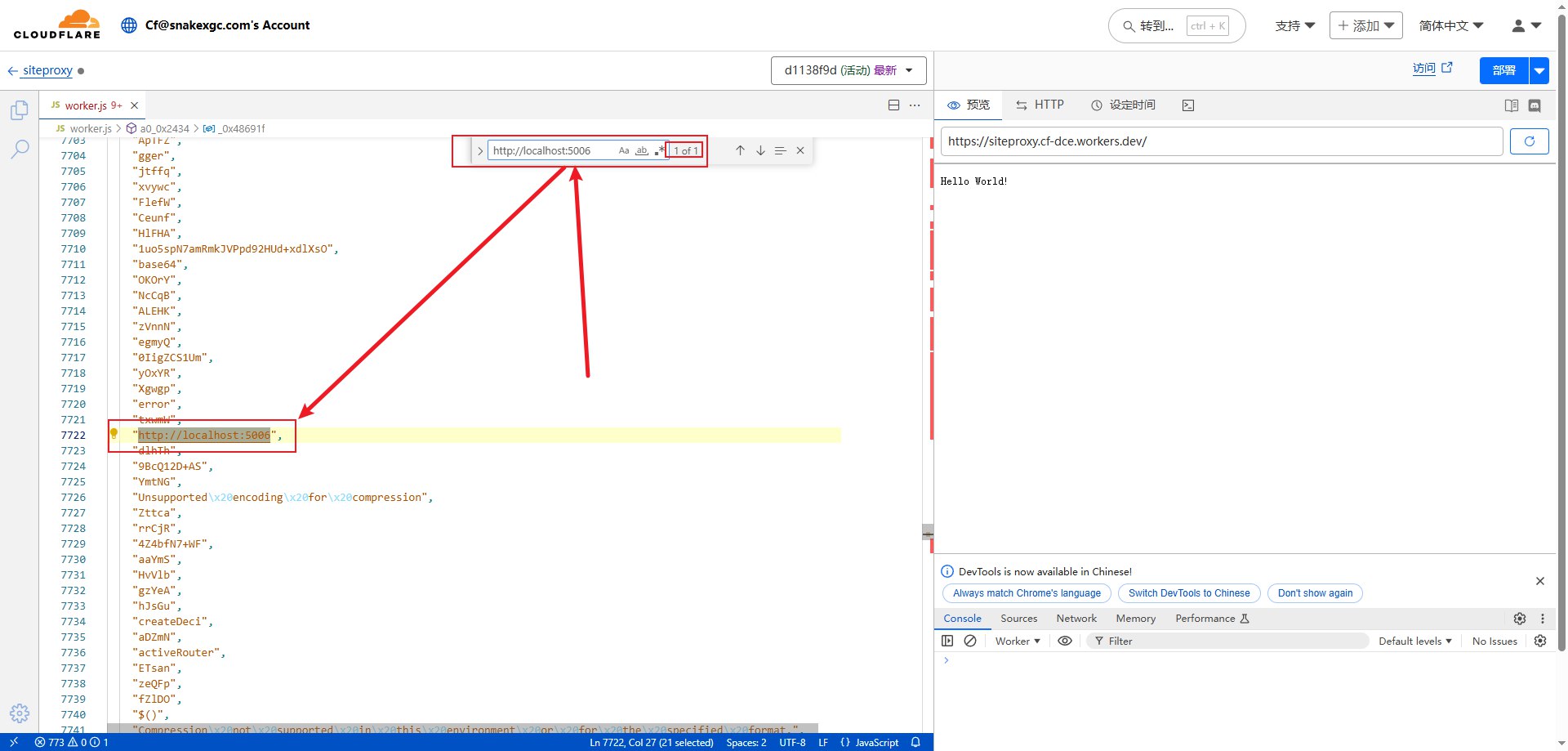
Task: Go to previous find match arrow
Action: point(740,150)
